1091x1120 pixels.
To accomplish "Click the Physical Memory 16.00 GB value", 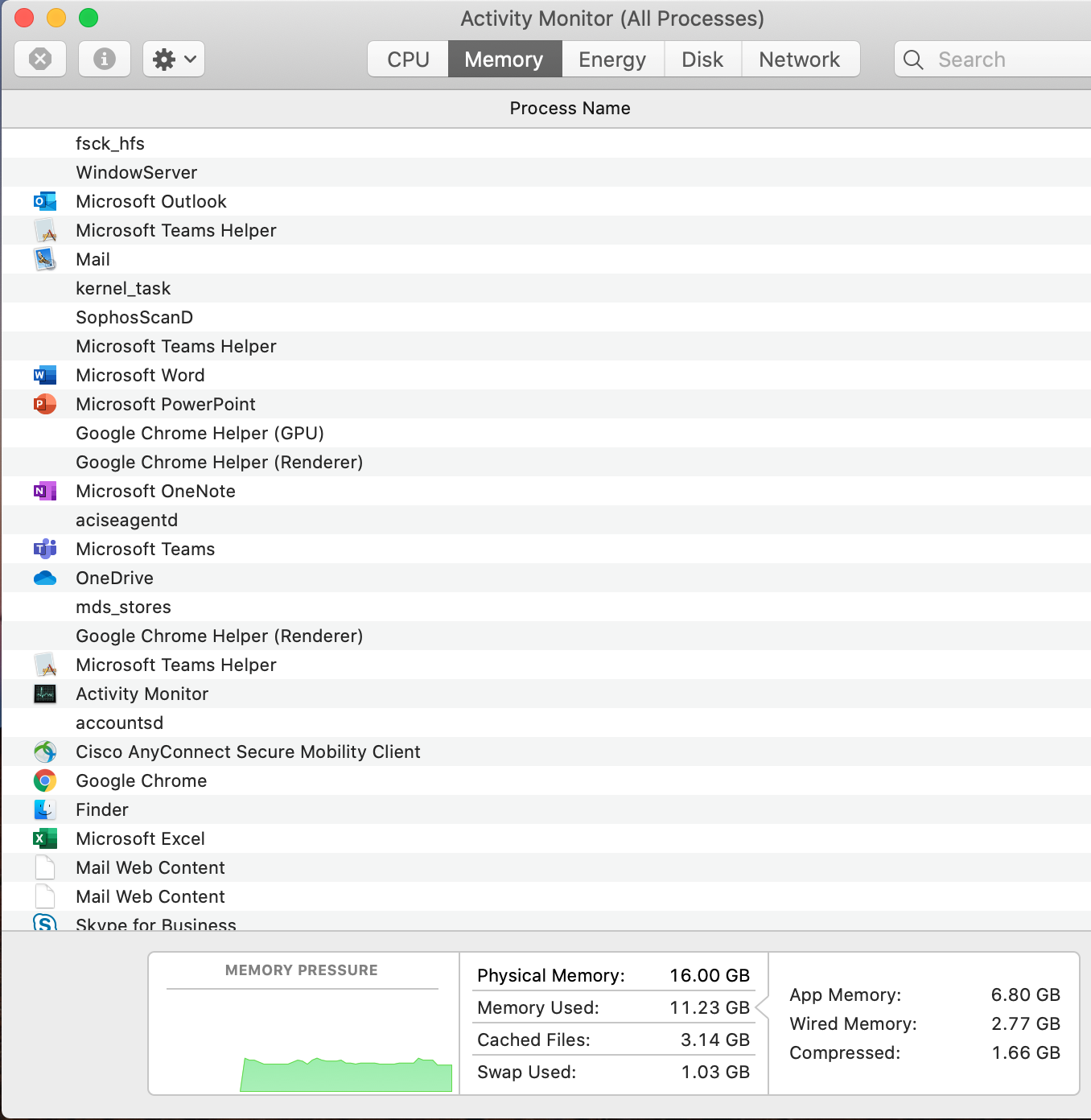I will pyautogui.click(x=710, y=976).
